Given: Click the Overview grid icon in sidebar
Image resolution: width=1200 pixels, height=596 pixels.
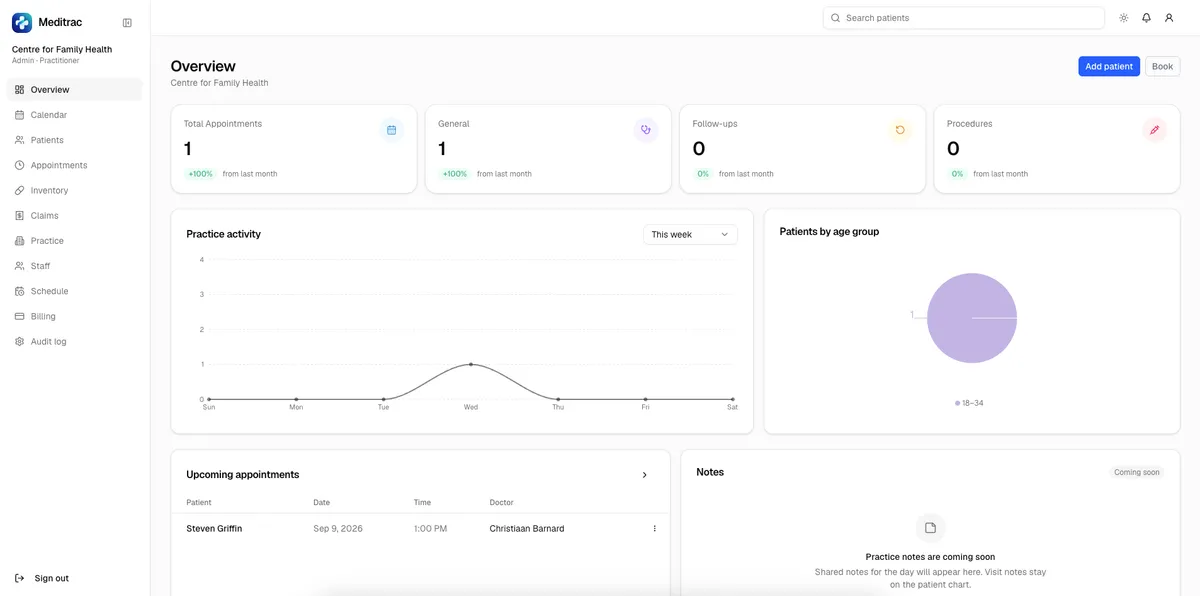Looking at the screenshot, I should (x=20, y=90).
